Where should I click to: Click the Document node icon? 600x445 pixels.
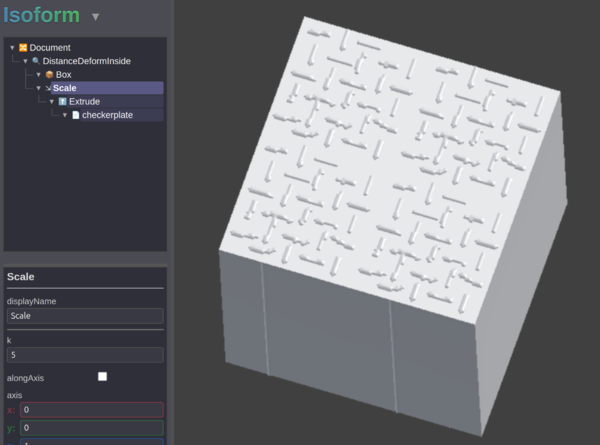coord(23,47)
